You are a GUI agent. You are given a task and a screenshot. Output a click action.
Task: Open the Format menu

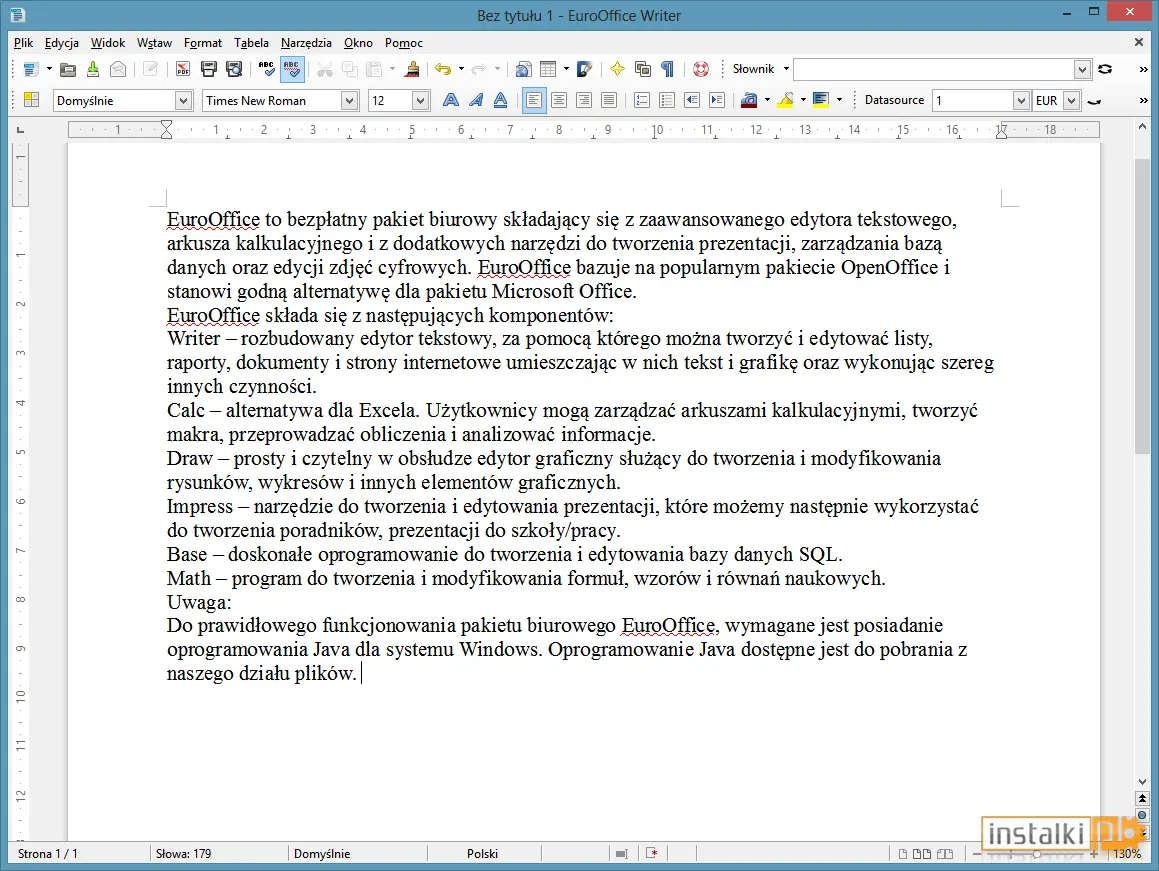[x=203, y=43]
